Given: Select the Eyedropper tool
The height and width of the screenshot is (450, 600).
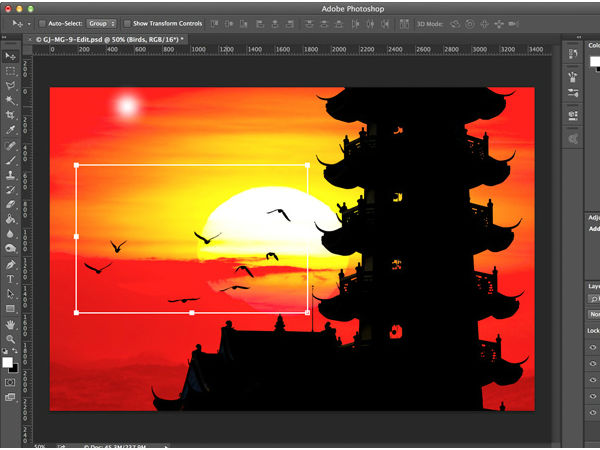Looking at the screenshot, I should tap(11, 130).
